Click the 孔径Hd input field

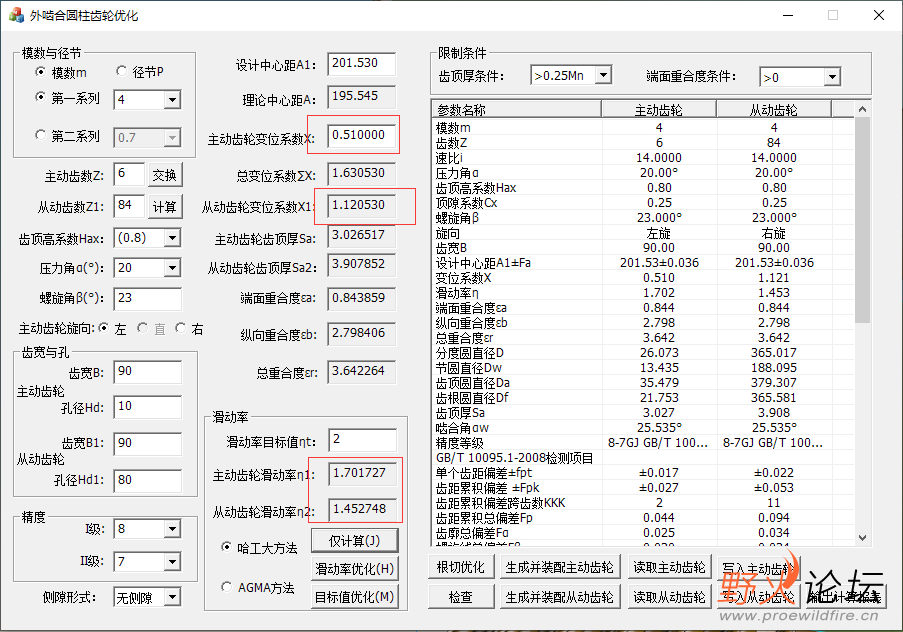coord(147,407)
